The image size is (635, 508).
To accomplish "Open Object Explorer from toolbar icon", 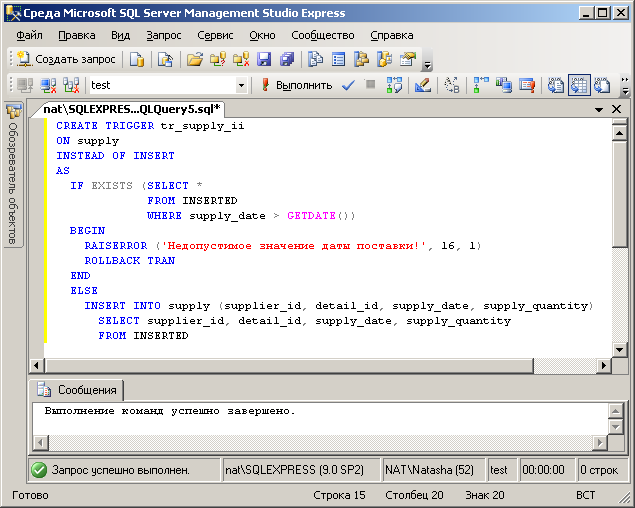I will 361,60.
